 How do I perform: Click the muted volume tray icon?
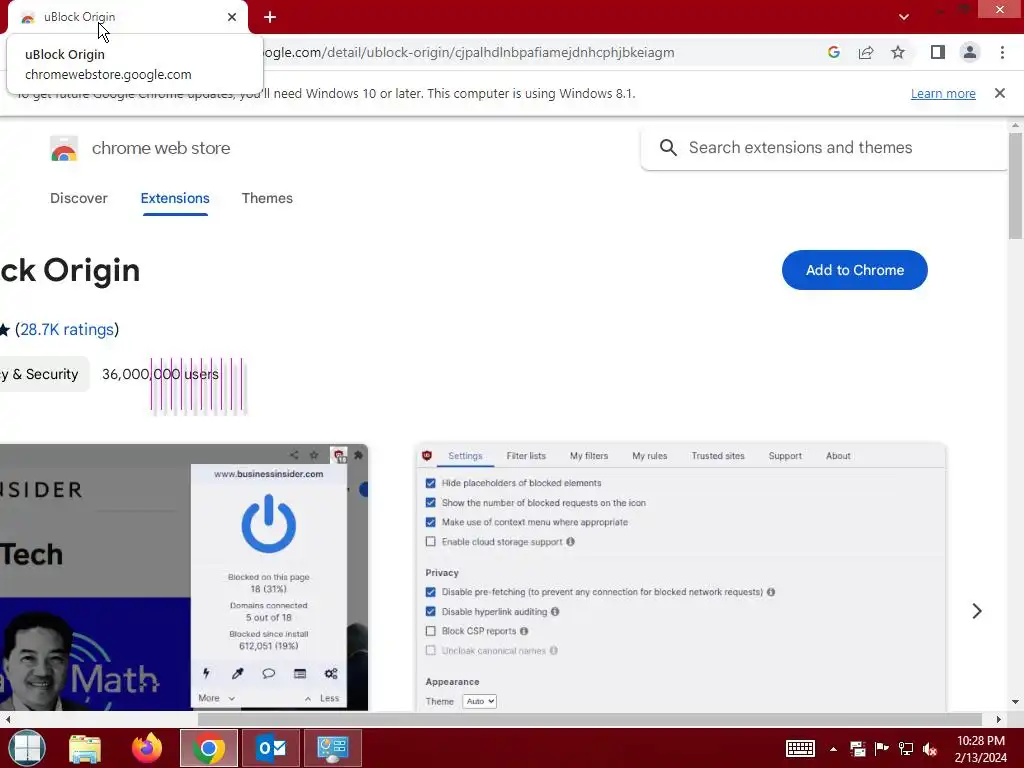tap(930, 749)
